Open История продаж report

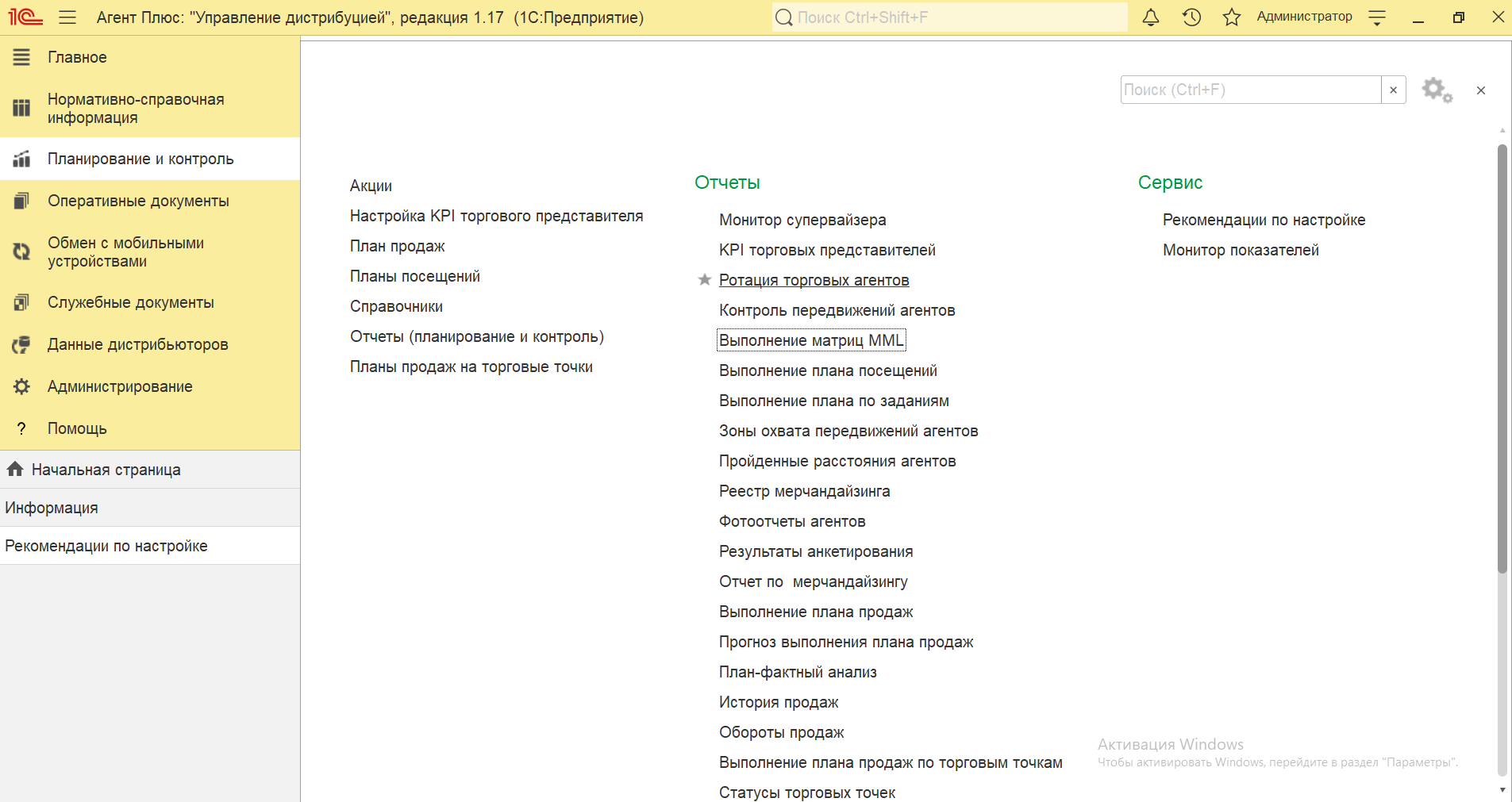779,702
